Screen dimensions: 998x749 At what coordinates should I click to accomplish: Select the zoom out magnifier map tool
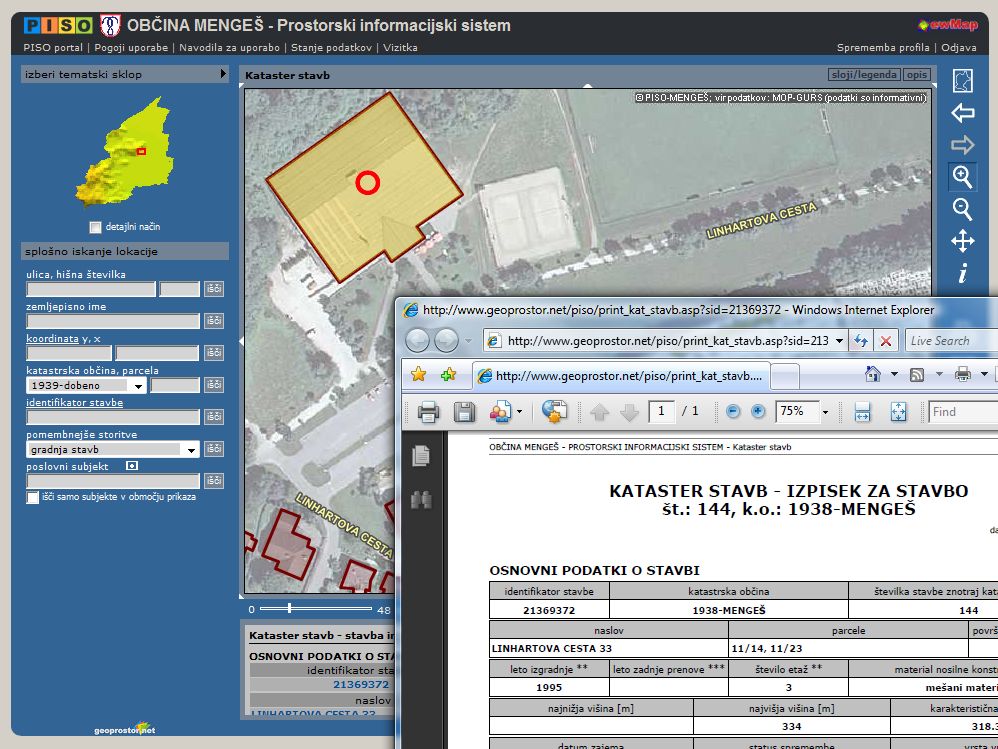coord(962,209)
